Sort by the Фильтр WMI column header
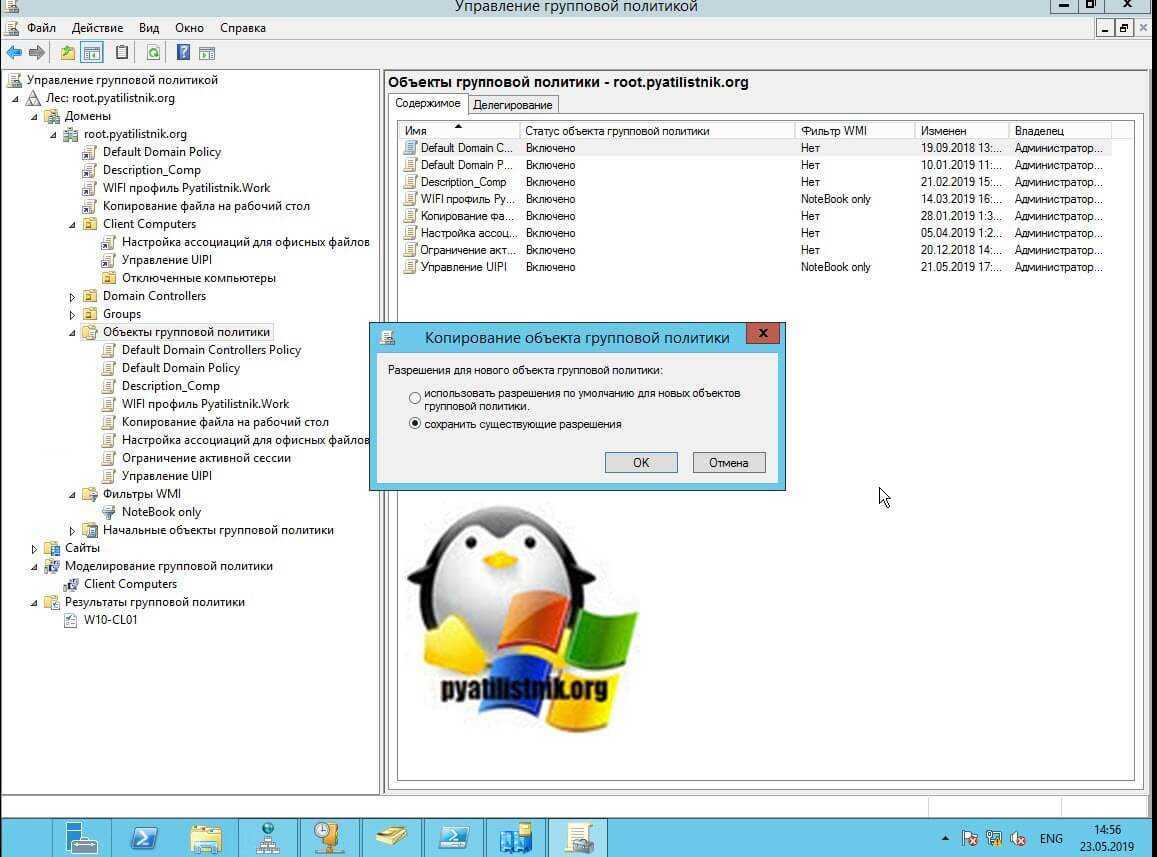The height and width of the screenshot is (857, 1157). [x=854, y=131]
